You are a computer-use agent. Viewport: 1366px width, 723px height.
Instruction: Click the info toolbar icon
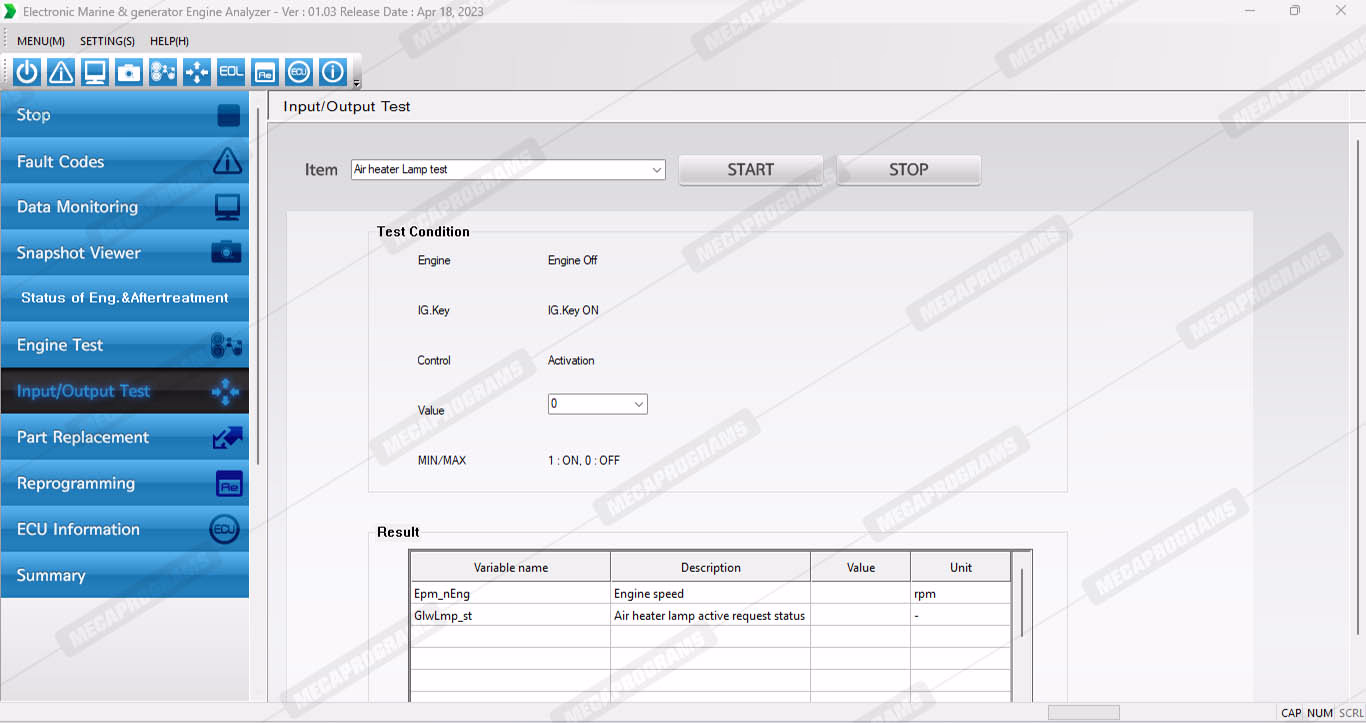333,72
